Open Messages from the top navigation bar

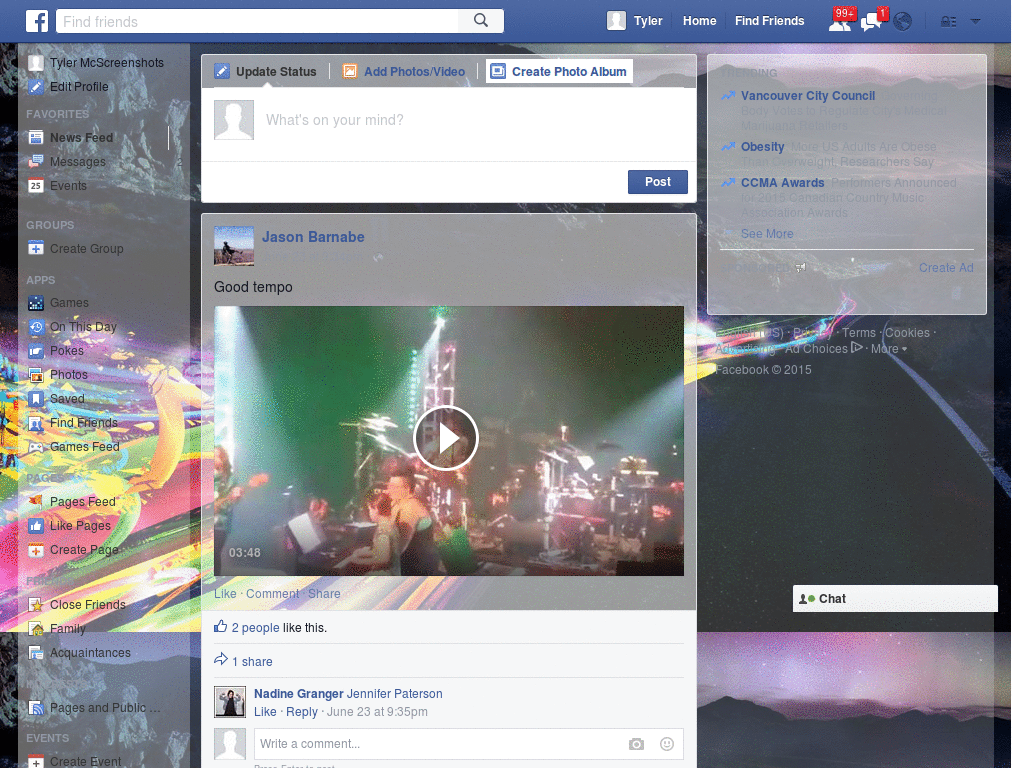(870, 20)
